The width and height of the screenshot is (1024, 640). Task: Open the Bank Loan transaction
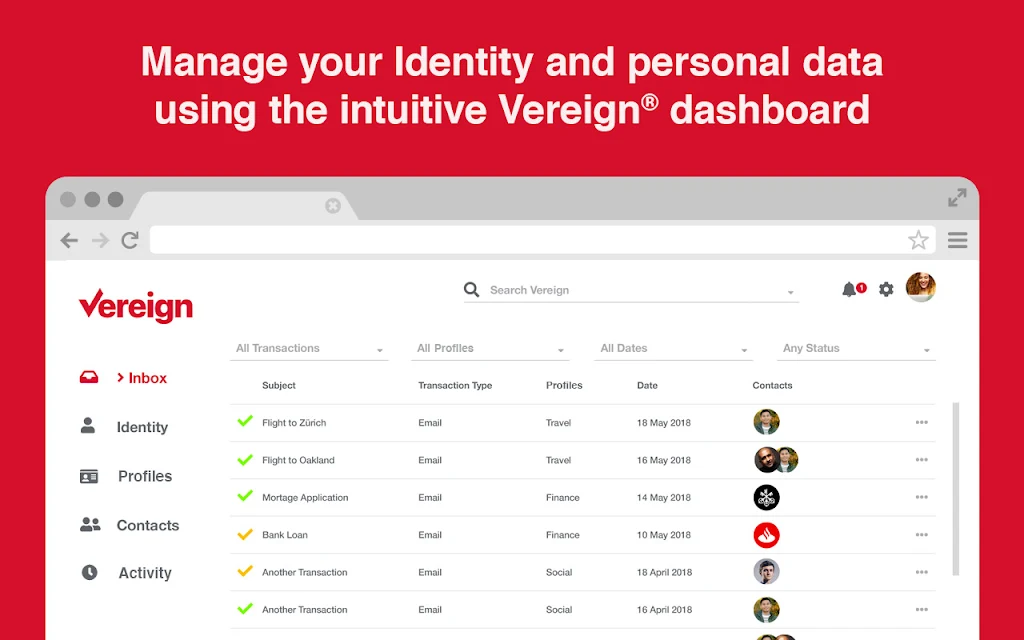pyautogui.click(x=285, y=535)
